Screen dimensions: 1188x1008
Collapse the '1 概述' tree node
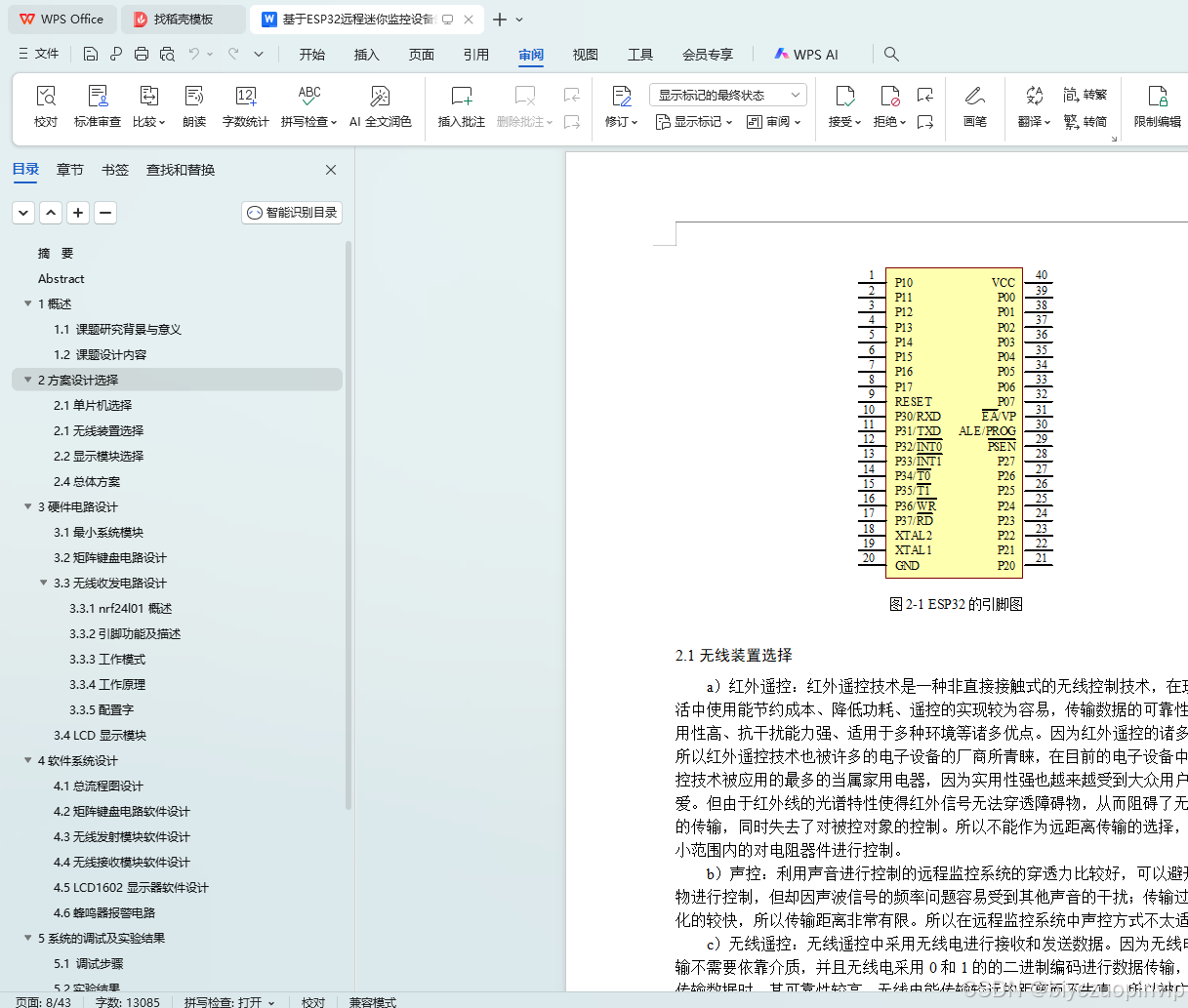point(27,303)
